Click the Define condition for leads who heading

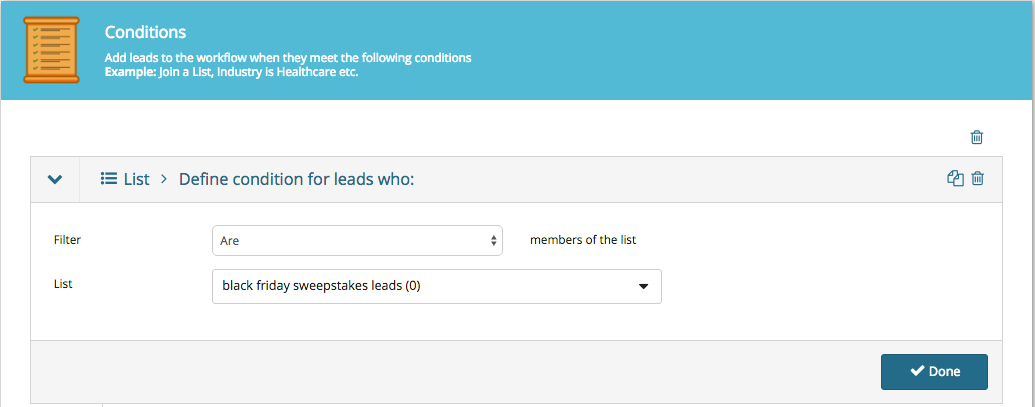coord(296,179)
